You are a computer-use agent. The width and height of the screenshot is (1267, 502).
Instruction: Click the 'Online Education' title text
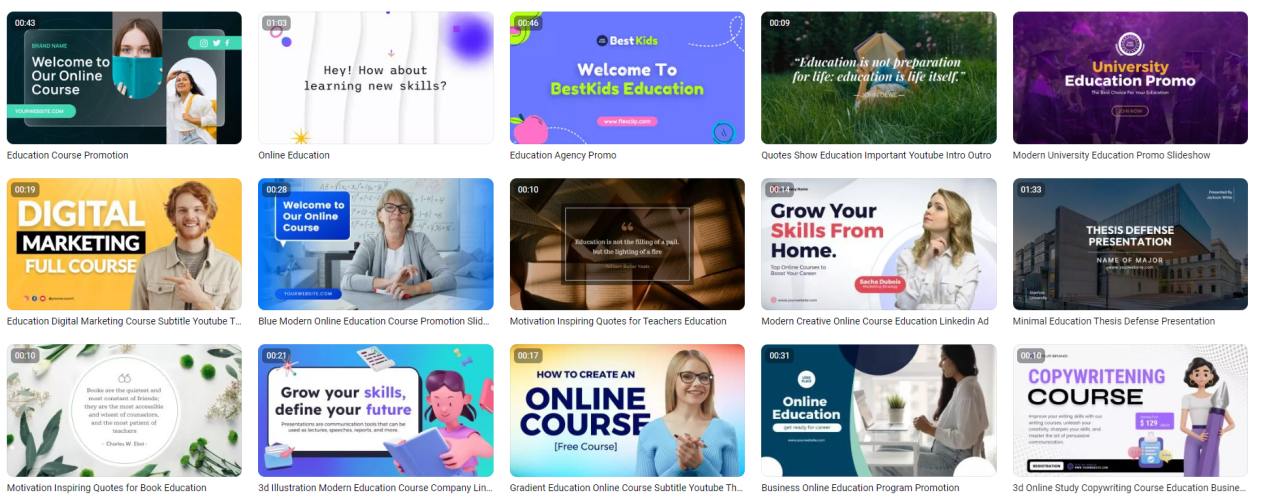294,155
